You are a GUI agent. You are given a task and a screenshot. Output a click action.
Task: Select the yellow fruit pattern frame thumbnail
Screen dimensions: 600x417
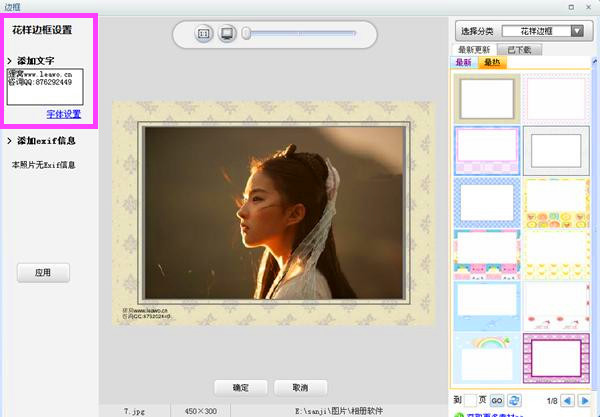point(556,203)
